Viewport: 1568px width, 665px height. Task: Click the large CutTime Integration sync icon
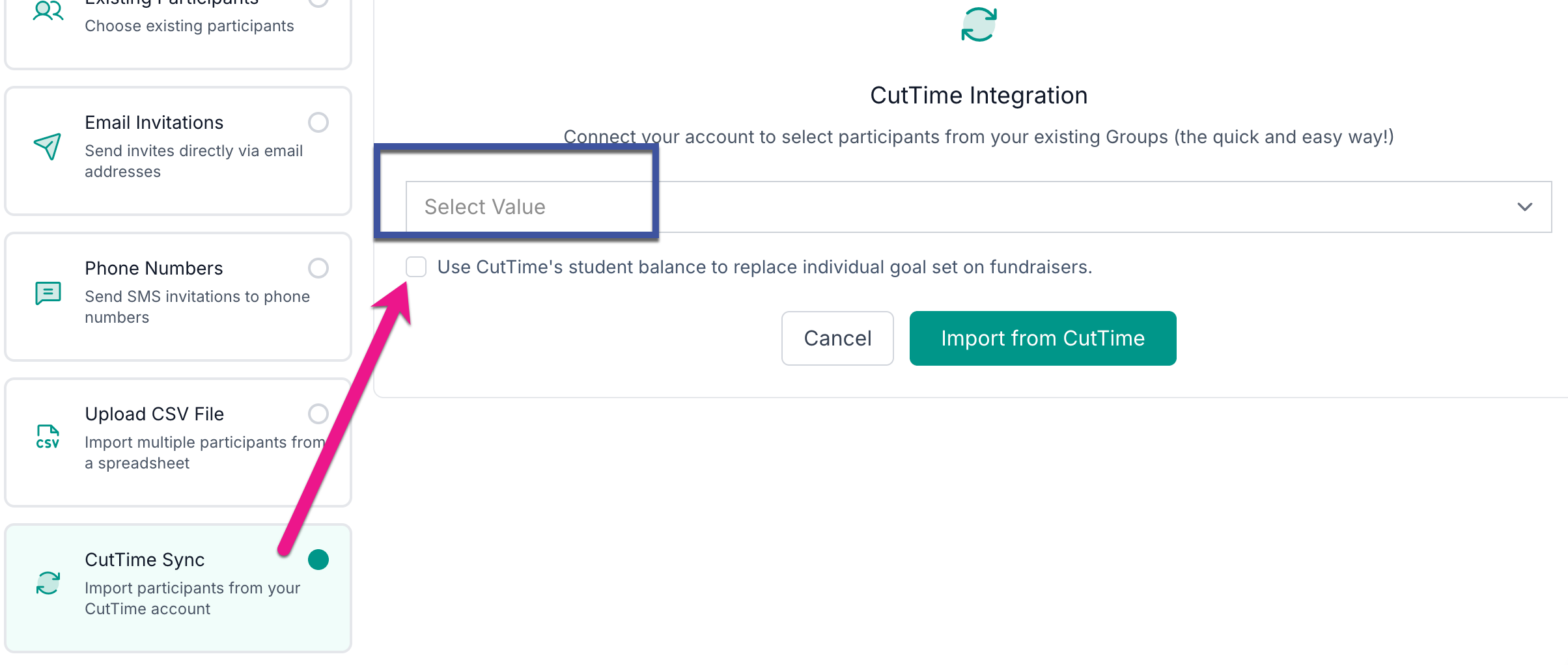pyautogui.click(x=979, y=25)
